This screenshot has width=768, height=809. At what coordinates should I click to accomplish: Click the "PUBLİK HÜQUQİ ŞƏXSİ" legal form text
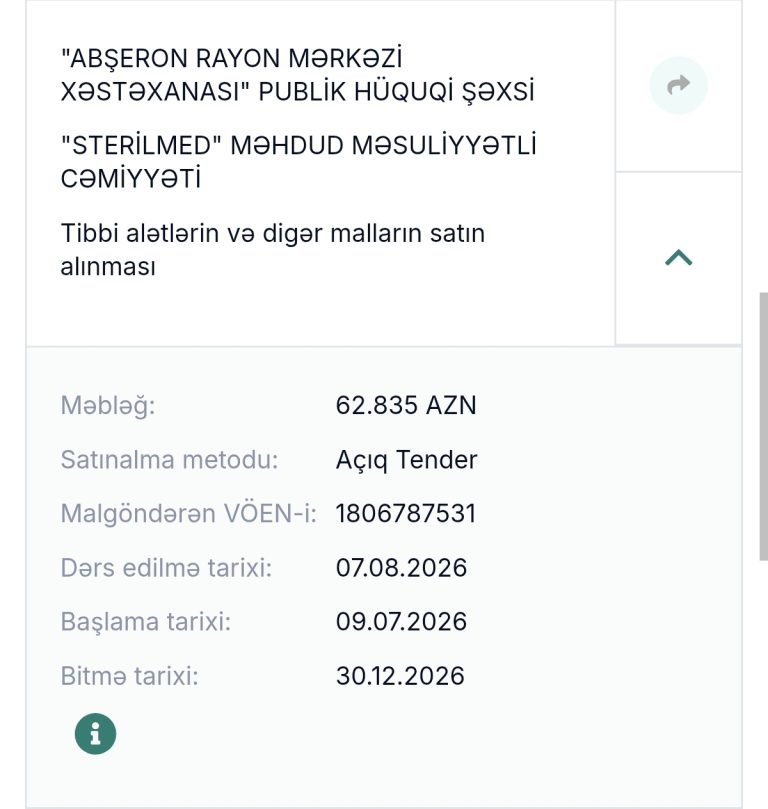coord(396,91)
